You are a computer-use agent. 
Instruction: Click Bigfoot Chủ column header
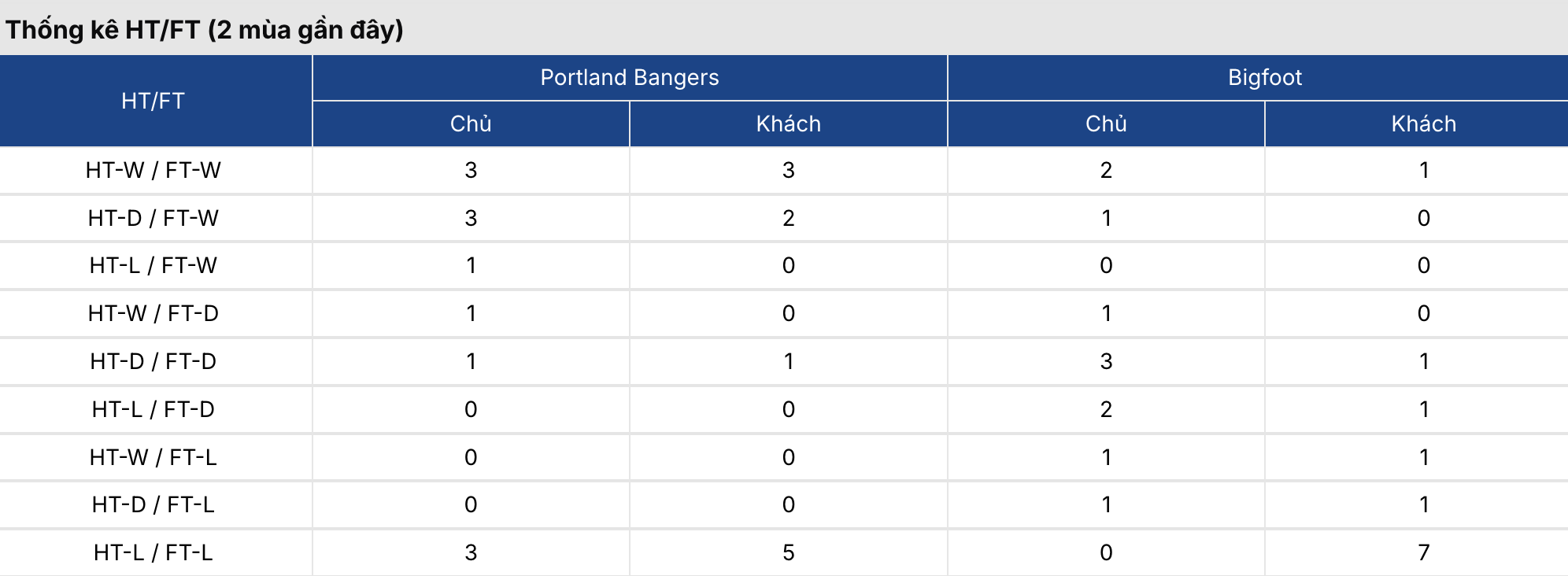[x=1106, y=124]
